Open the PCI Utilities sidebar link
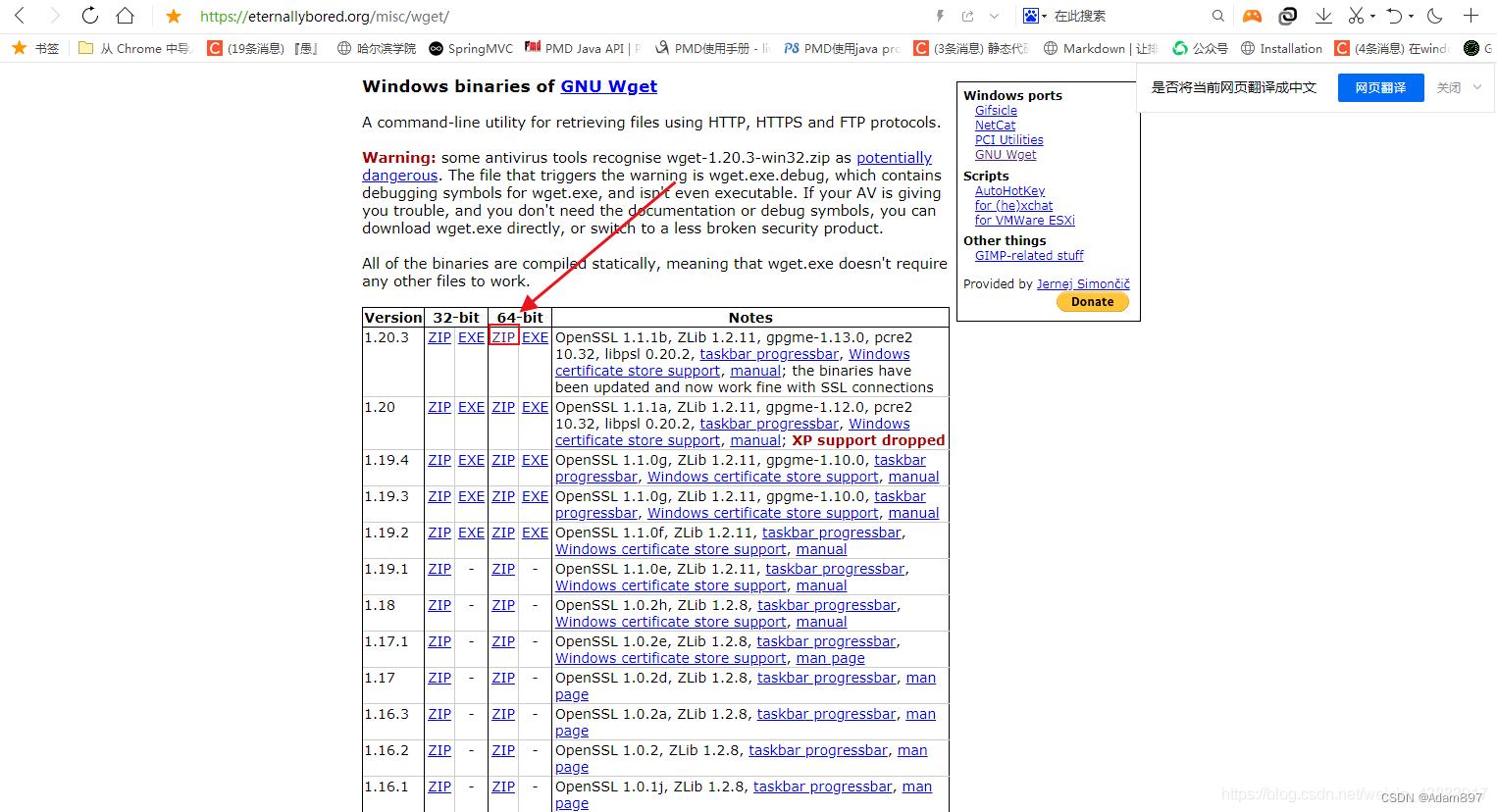 click(x=1008, y=140)
